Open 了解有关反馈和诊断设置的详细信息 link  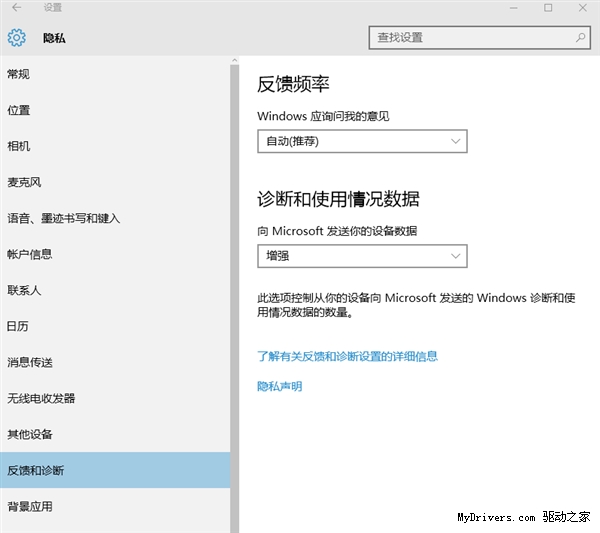click(x=347, y=356)
